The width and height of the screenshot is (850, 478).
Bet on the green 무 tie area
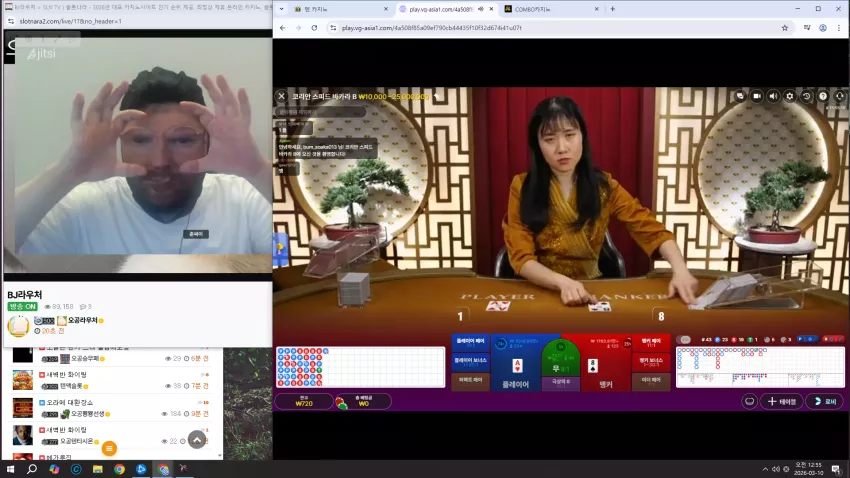point(561,359)
